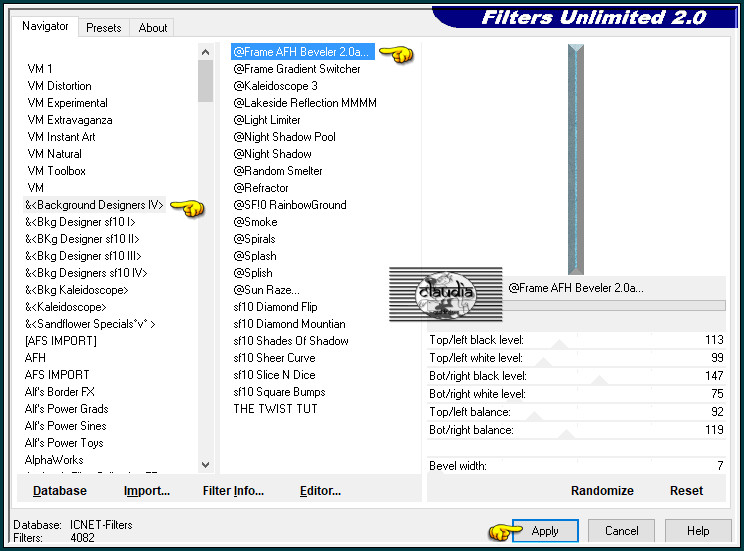Select &<Background Designers IV> category
This screenshot has width=744, height=551.
(94, 205)
